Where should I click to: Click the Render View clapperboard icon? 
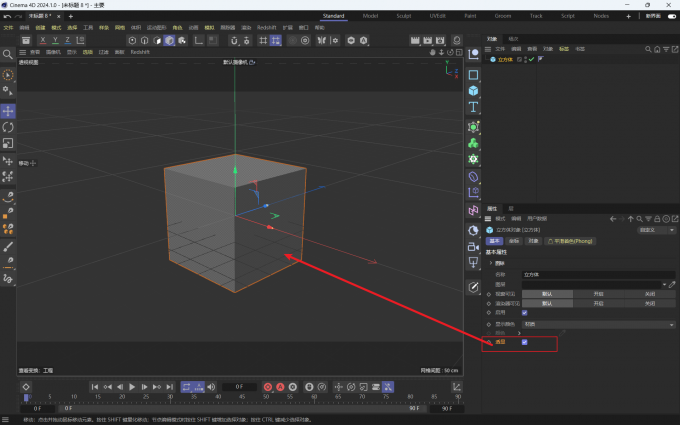[x=415, y=40]
